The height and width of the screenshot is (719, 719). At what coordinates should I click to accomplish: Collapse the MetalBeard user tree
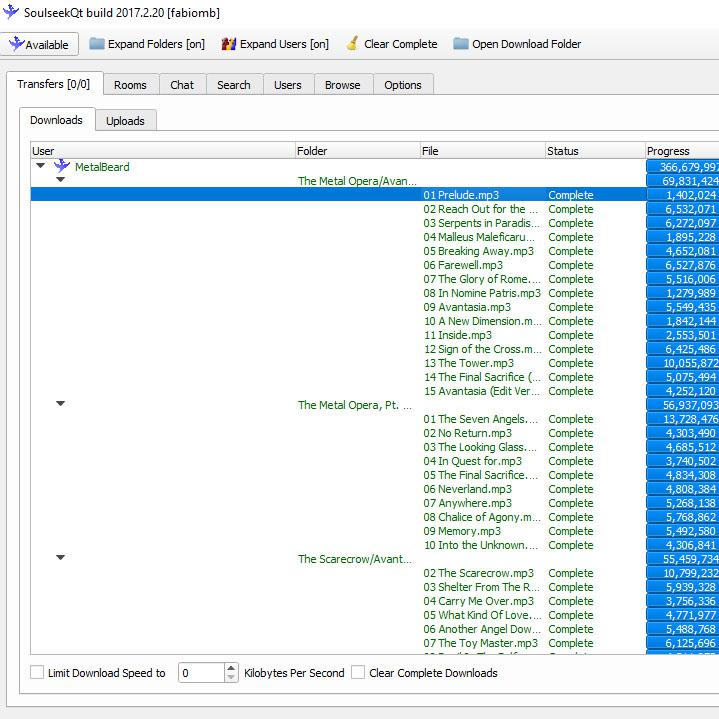click(x=40, y=166)
